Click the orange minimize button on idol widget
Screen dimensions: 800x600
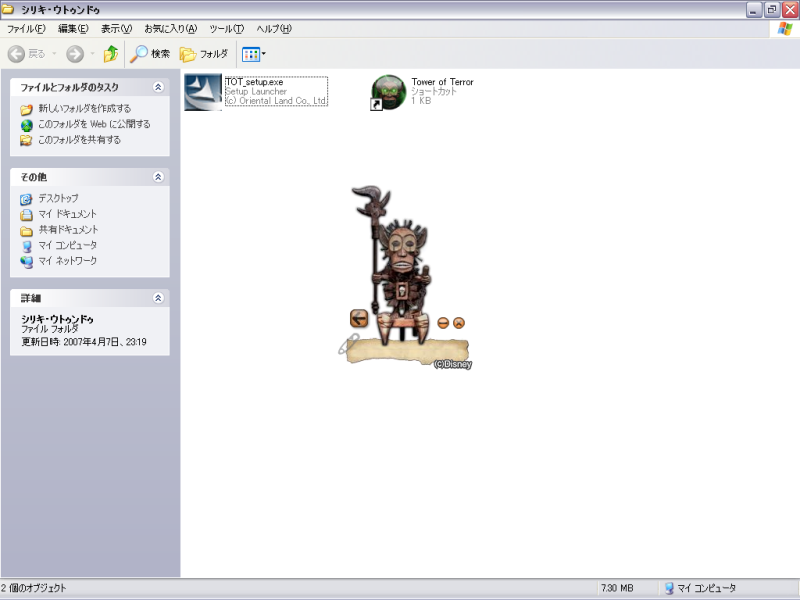click(x=443, y=323)
